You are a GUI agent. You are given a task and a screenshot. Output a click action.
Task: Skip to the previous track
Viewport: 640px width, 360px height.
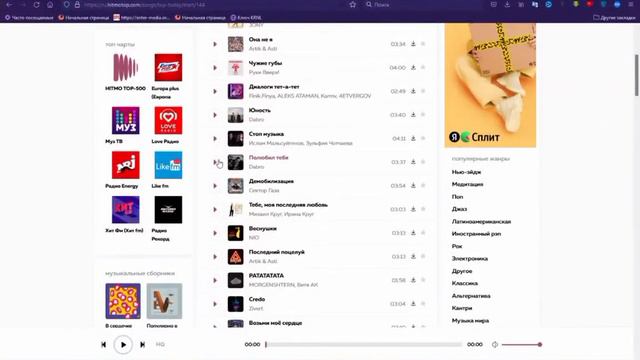(x=104, y=345)
